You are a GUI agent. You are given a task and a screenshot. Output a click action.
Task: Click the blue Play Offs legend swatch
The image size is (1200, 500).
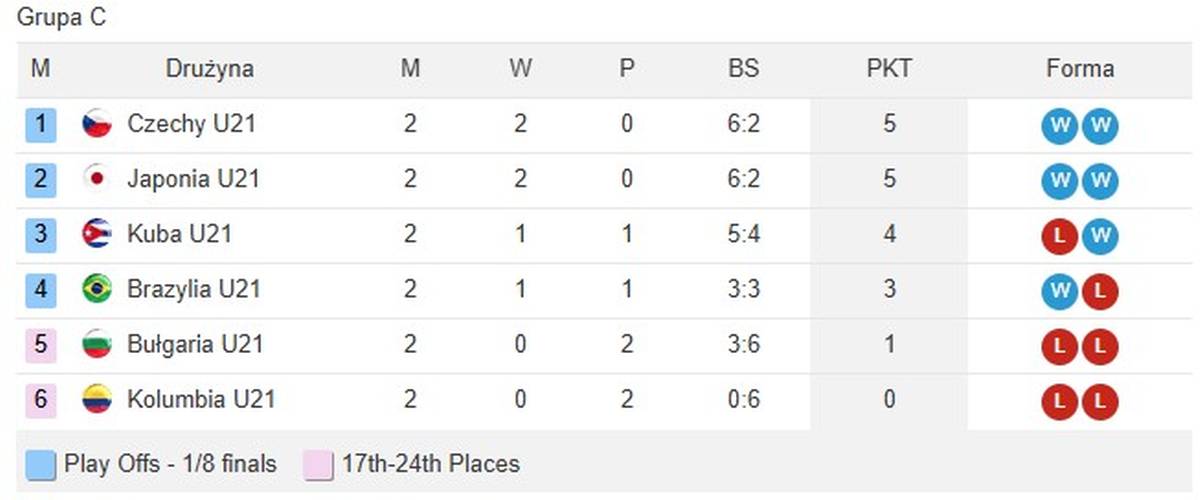pos(40,465)
